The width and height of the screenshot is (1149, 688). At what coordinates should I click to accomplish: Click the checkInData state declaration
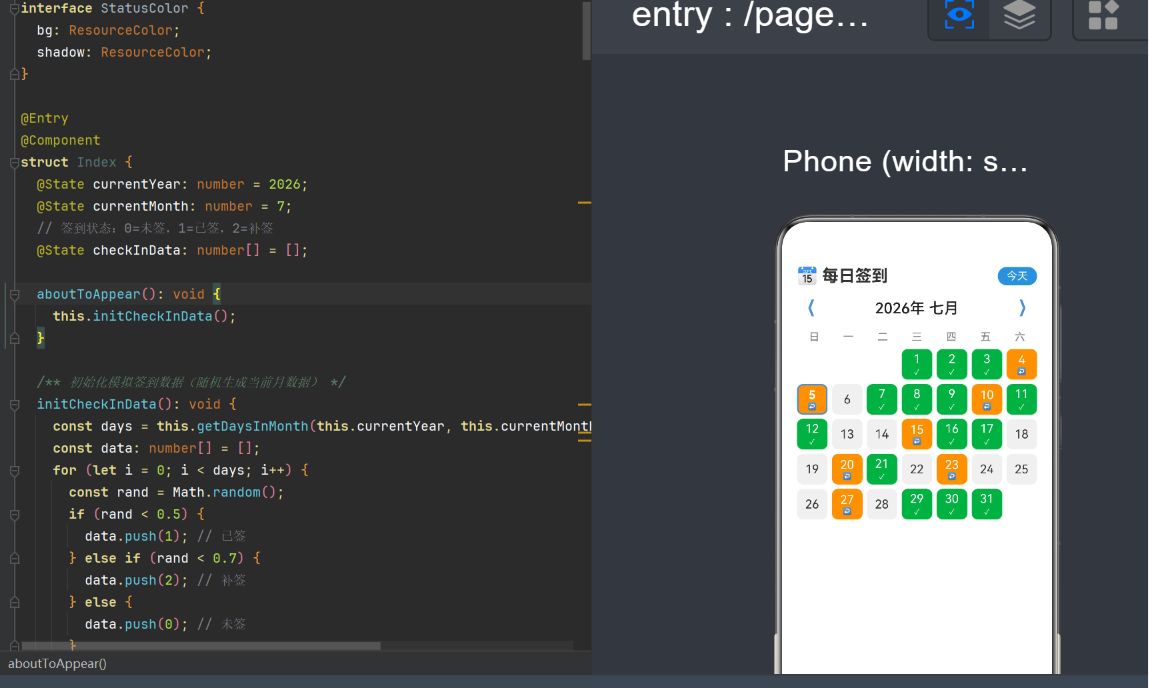point(172,251)
